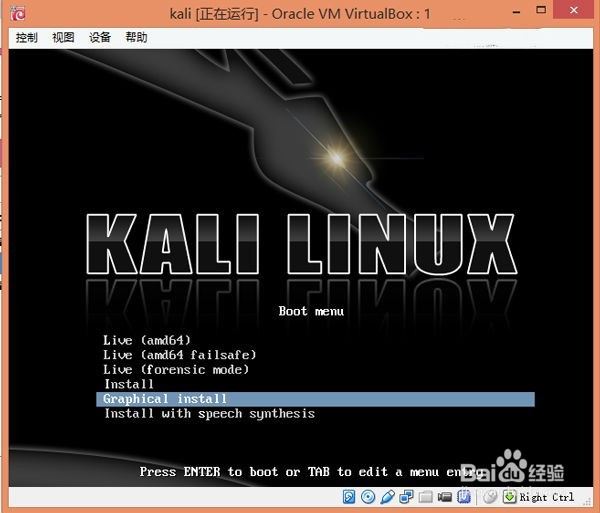Screen dimensions: 600x513
Task: Click the window resize grip in bottom corner
Action: tap(587, 501)
